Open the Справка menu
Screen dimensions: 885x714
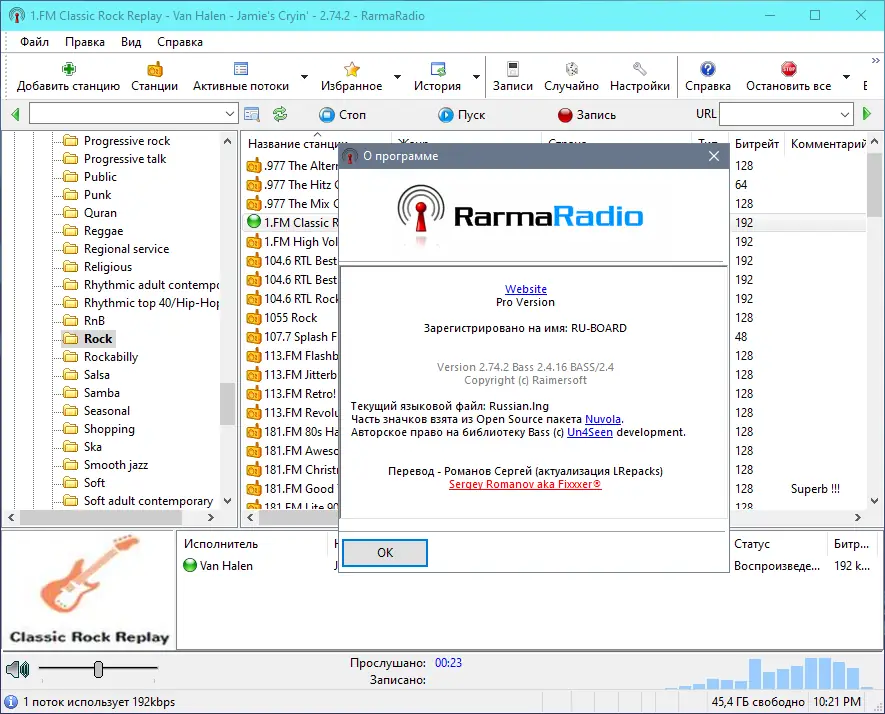(180, 42)
